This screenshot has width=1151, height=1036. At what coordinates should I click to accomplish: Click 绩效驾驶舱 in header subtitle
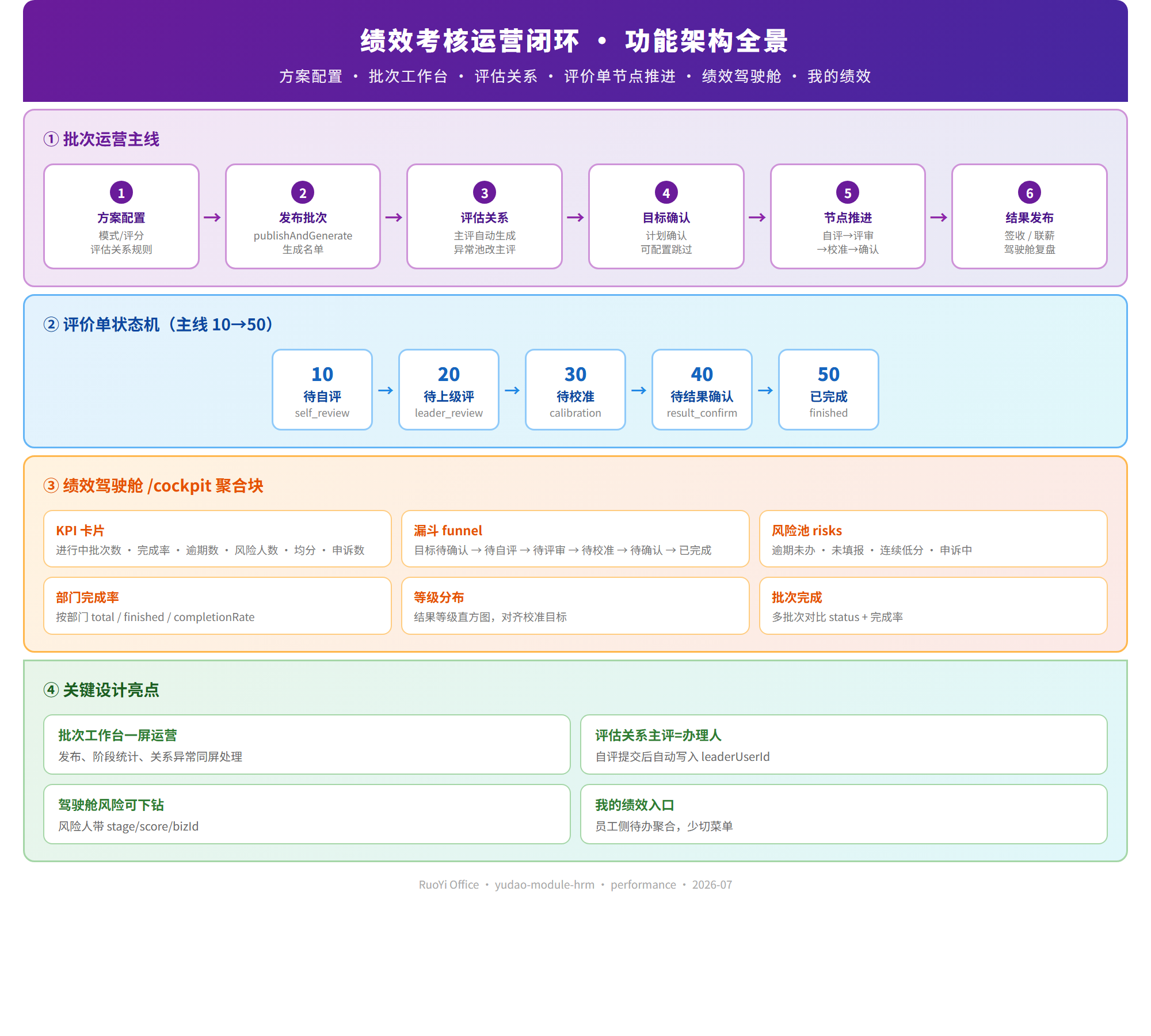pos(741,76)
